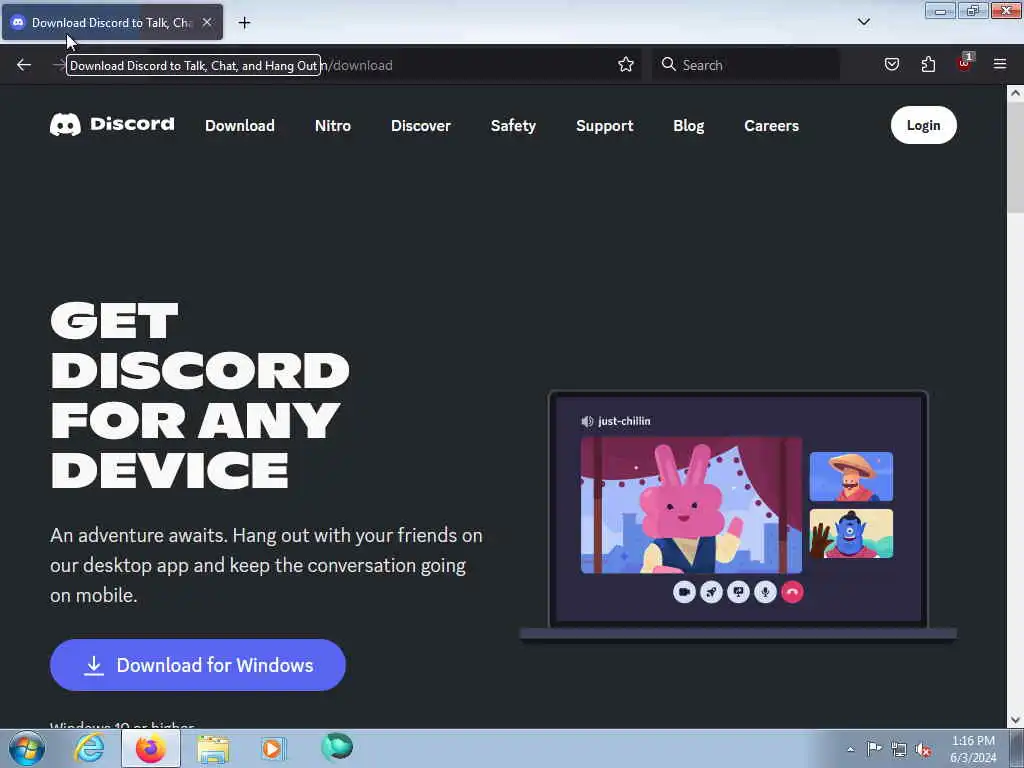Click the Login button
The height and width of the screenshot is (768, 1024).
(x=923, y=125)
